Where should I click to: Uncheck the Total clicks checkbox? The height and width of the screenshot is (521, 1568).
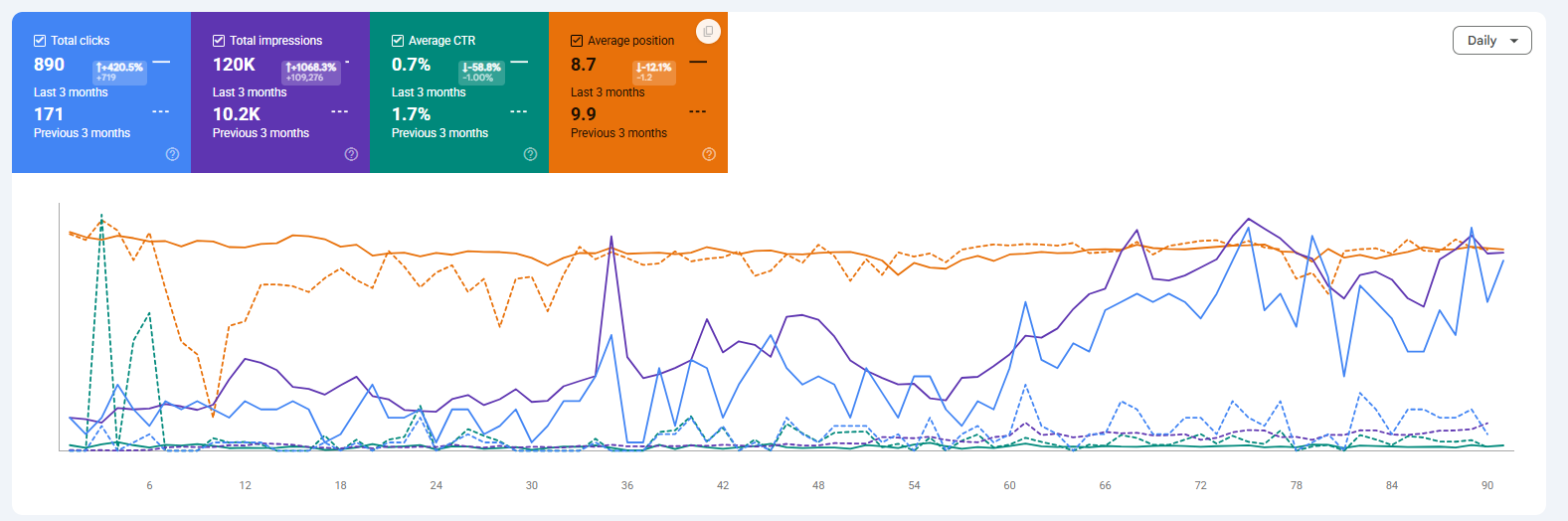click(40, 41)
